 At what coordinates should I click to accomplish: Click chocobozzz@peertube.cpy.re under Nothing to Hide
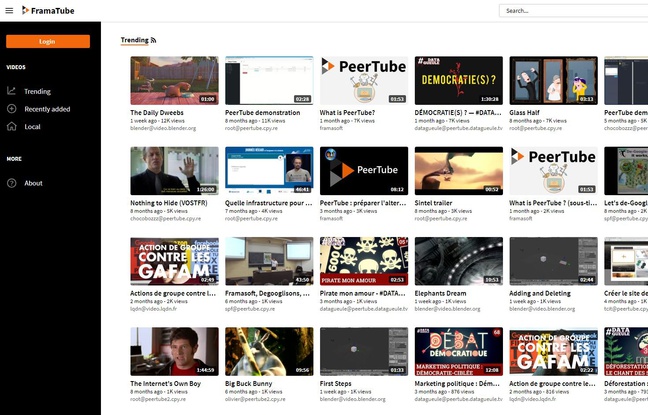166,218
